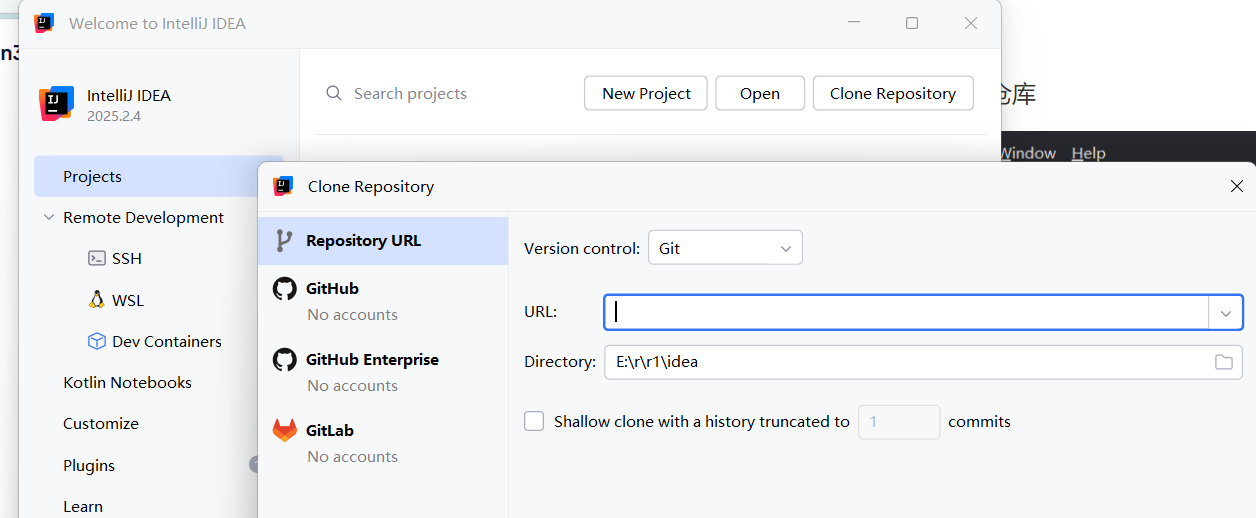Click the search magnifier icon
Image resolution: width=1256 pixels, height=518 pixels.
tap(334, 93)
